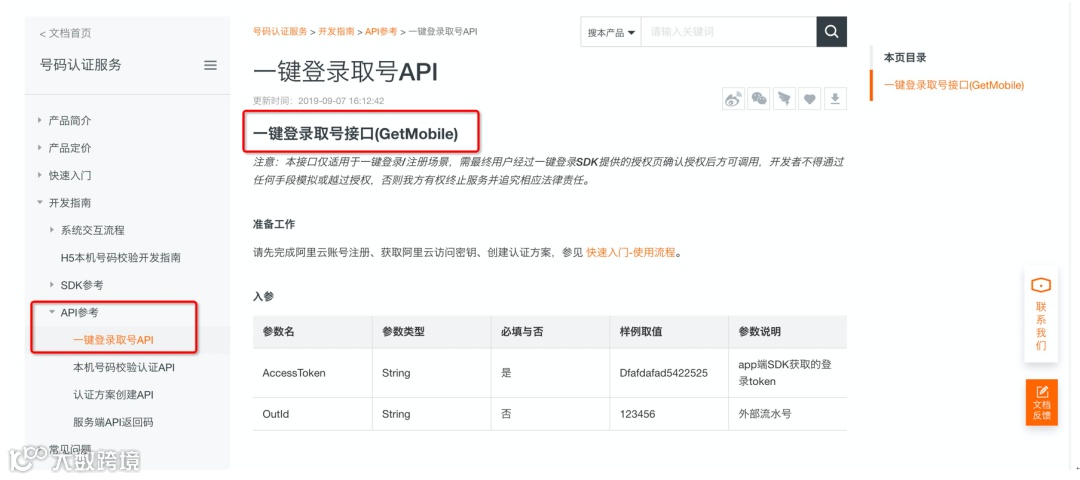
Task: Click the 联系我们 contact widget
Action: [x=1041, y=315]
